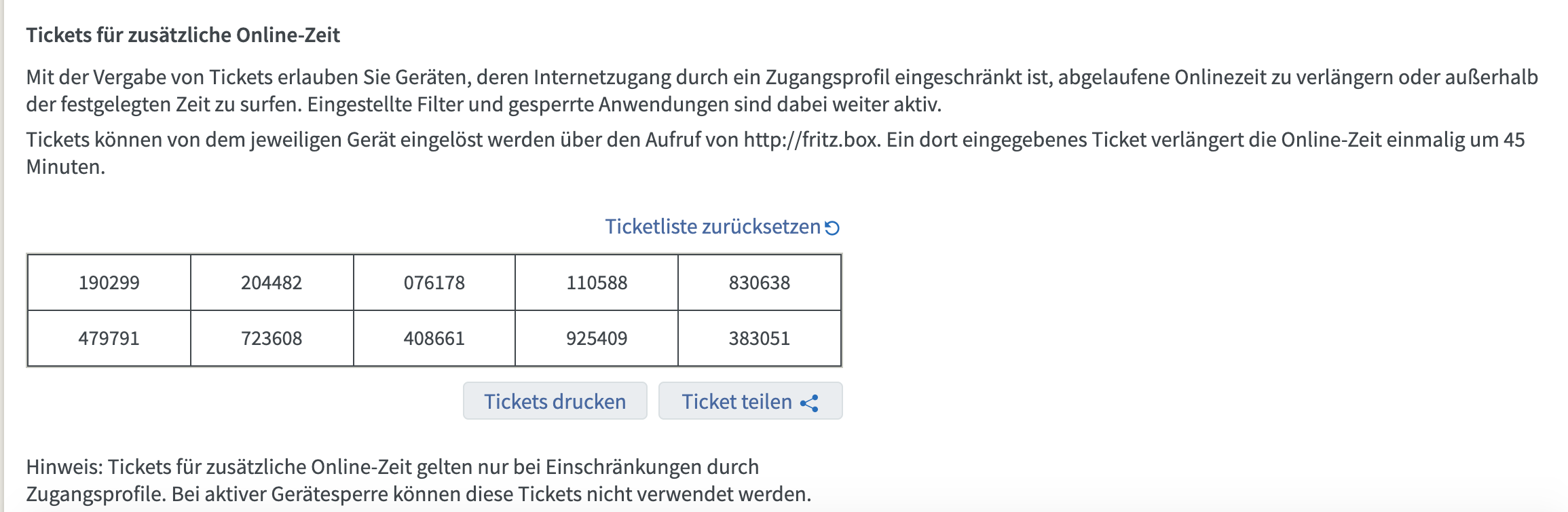Select ticket code 076178
Screen dimensions: 1568x512
click(x=434, y=282)
